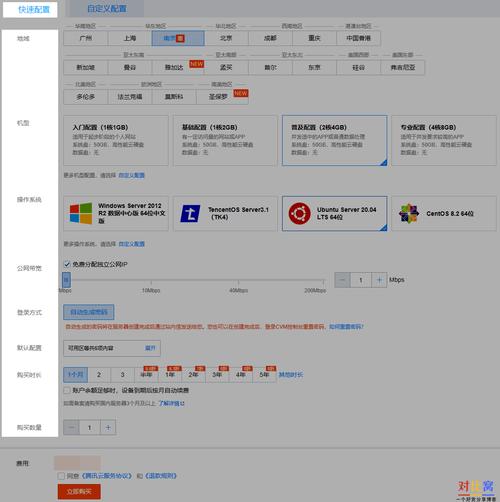Toggle the 免费分配独立公网IP checkbox
Screen dimensions: 500x502
point(67,264)
